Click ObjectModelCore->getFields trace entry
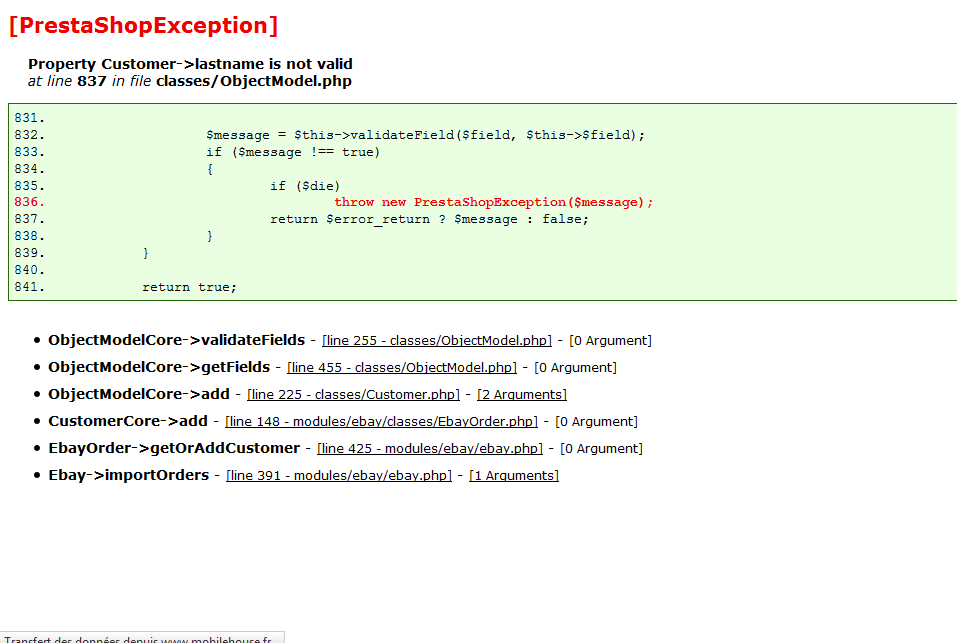Viewport: 957px width, 643px height. pyautogui.click(x=159, y=367)
